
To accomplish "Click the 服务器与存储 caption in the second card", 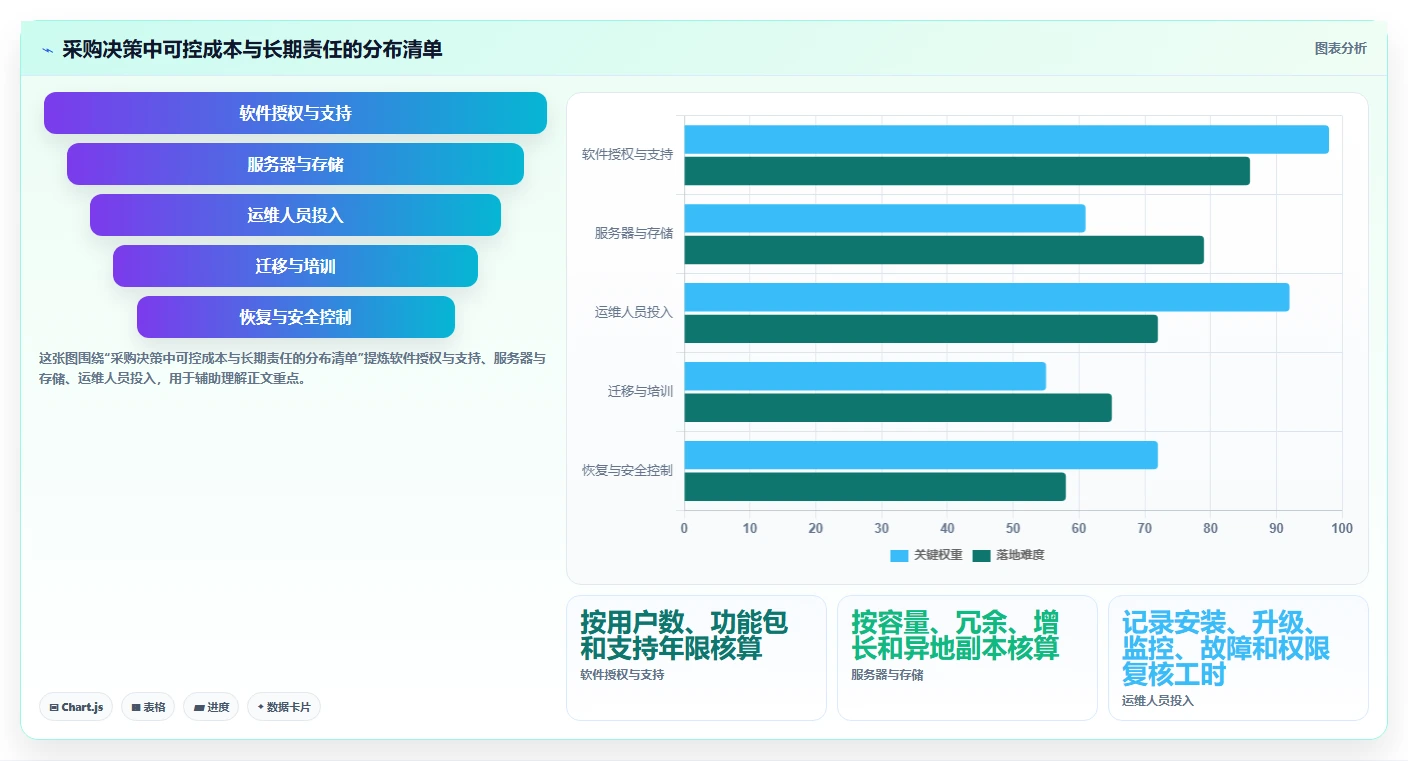I will [x=887, y=675].
